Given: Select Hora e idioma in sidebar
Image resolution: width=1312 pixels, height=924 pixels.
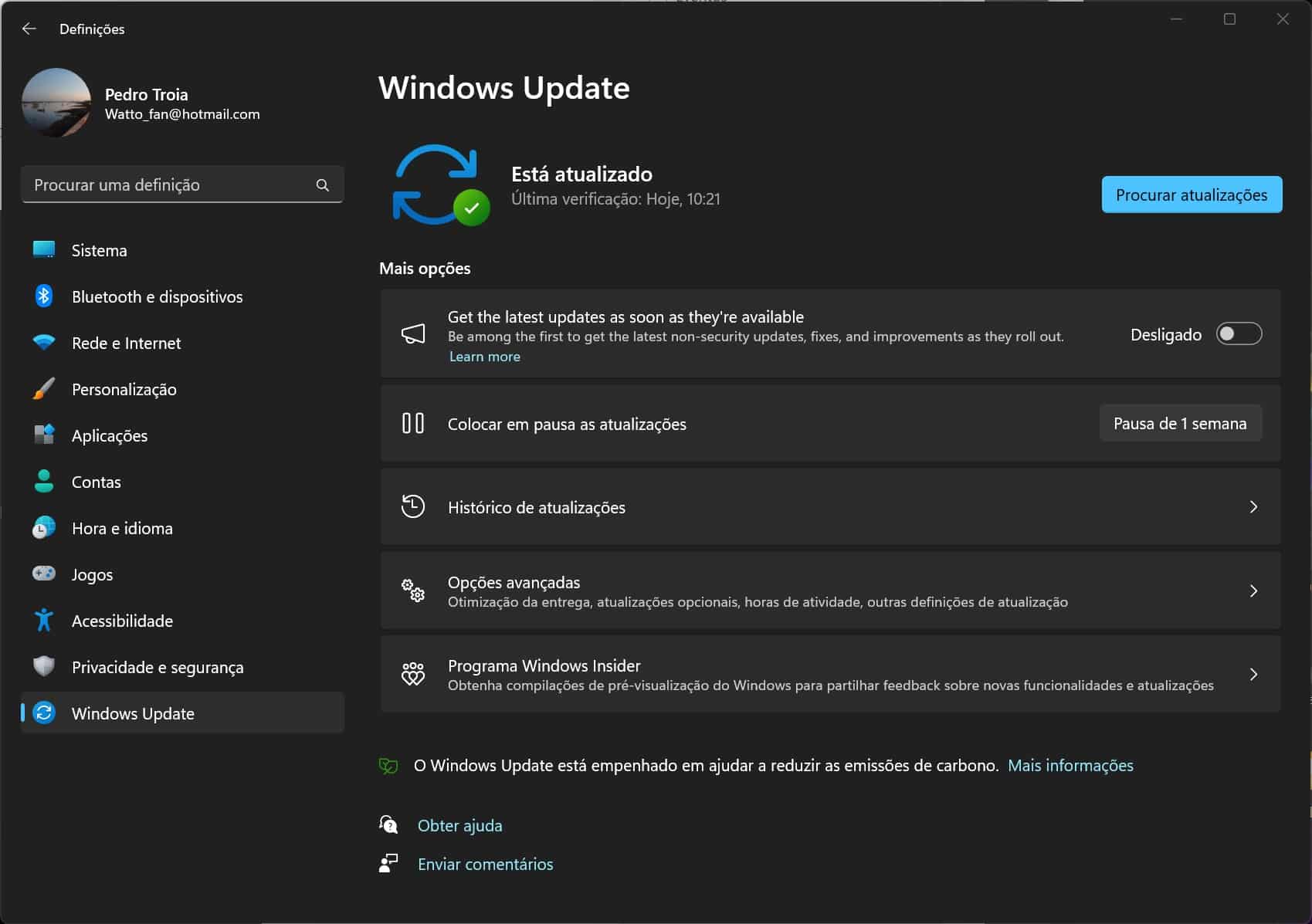Looking at the screenshot, I should point(122,528).
